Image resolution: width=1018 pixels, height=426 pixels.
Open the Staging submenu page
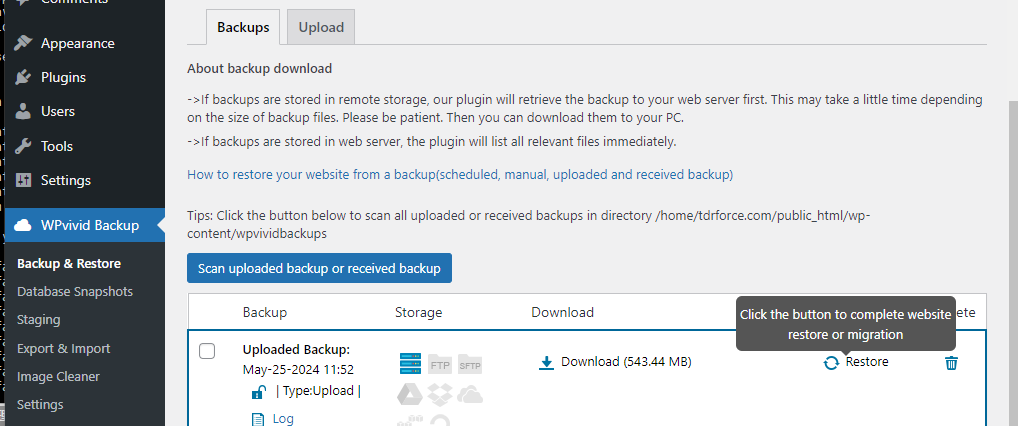pyautogui.click(x=39, y=320)
